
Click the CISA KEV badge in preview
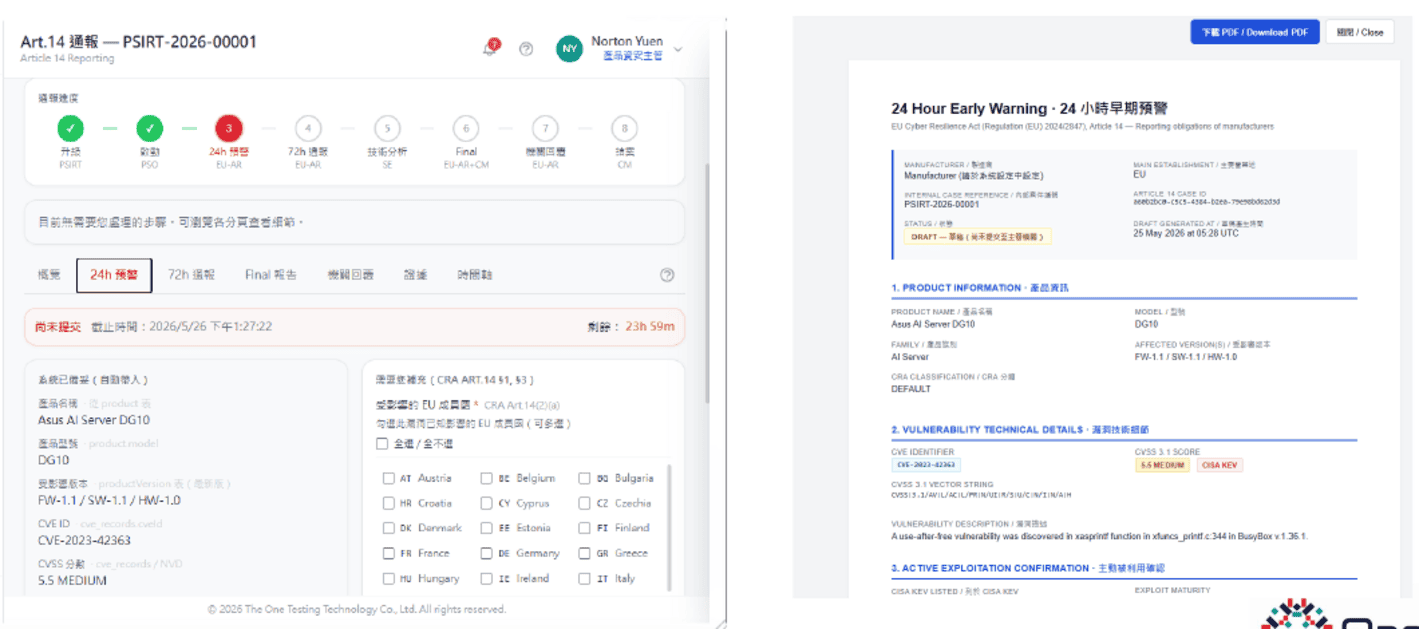coord(1218,465)
